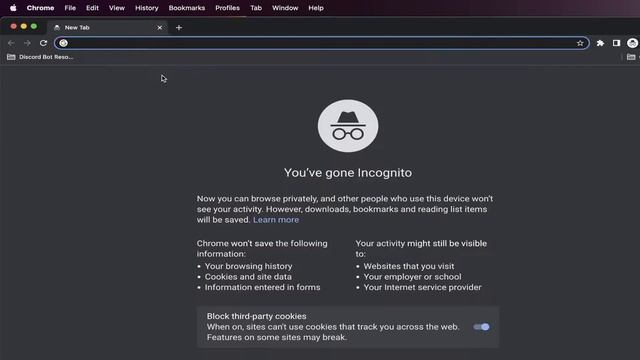640x360 pixels.
Task: Click the 'Block third-party cookies' label
Action: [x=256, y=316]
